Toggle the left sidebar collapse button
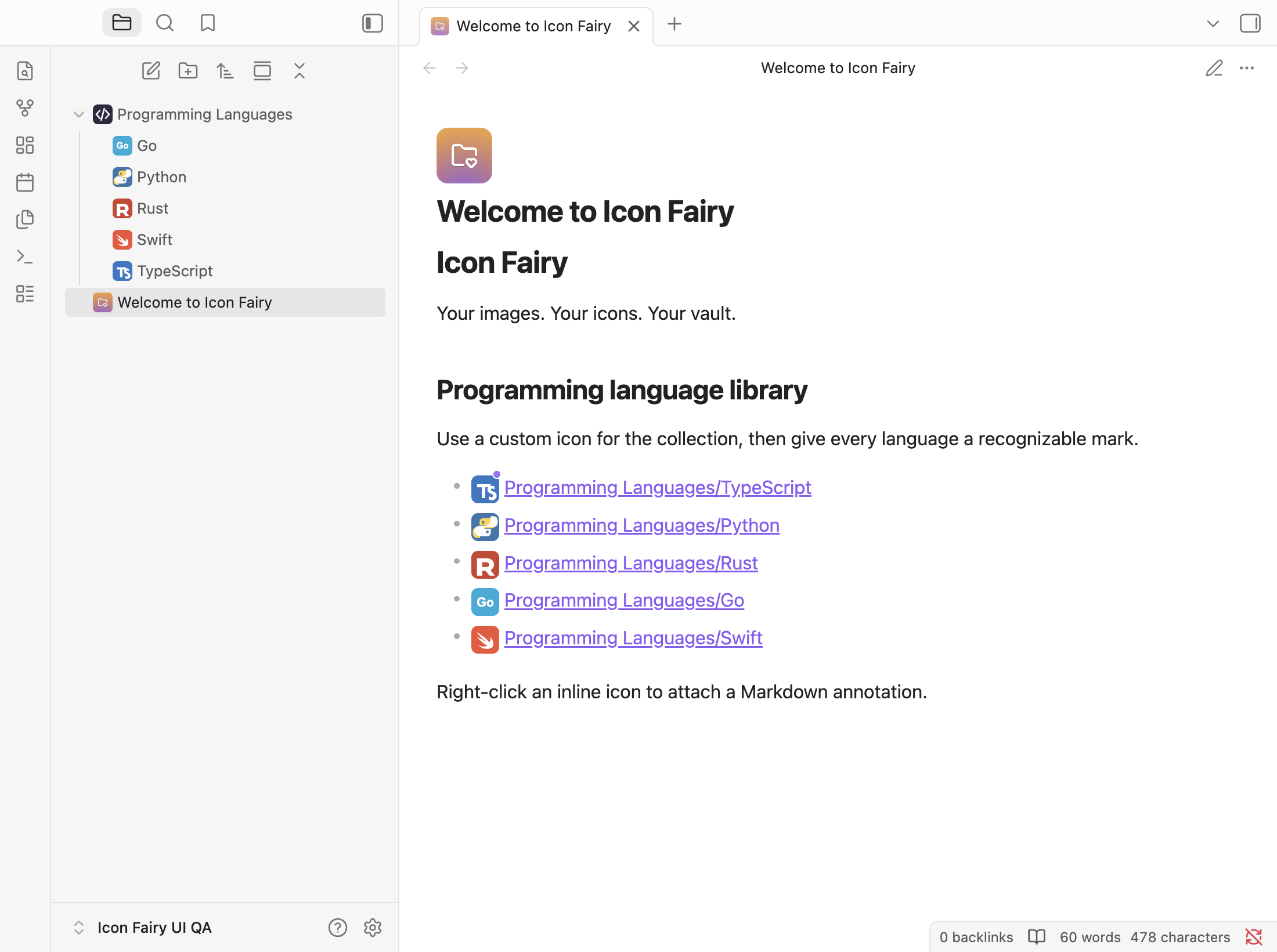 pyautogui.click(x=373, y=23)
